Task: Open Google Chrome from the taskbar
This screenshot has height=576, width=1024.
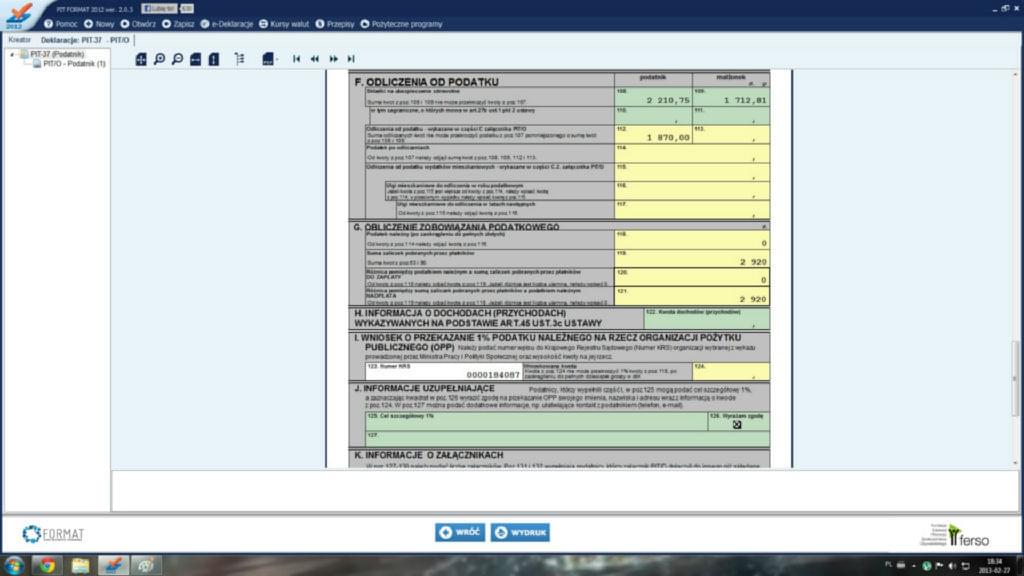Action: (x=46, y=565)
